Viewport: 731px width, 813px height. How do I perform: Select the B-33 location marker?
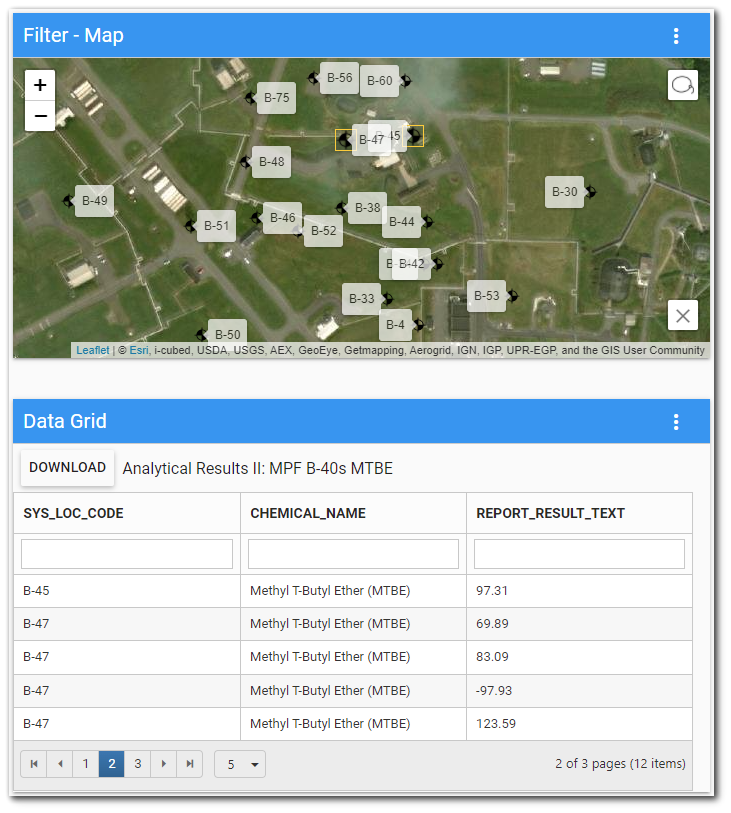387,299
